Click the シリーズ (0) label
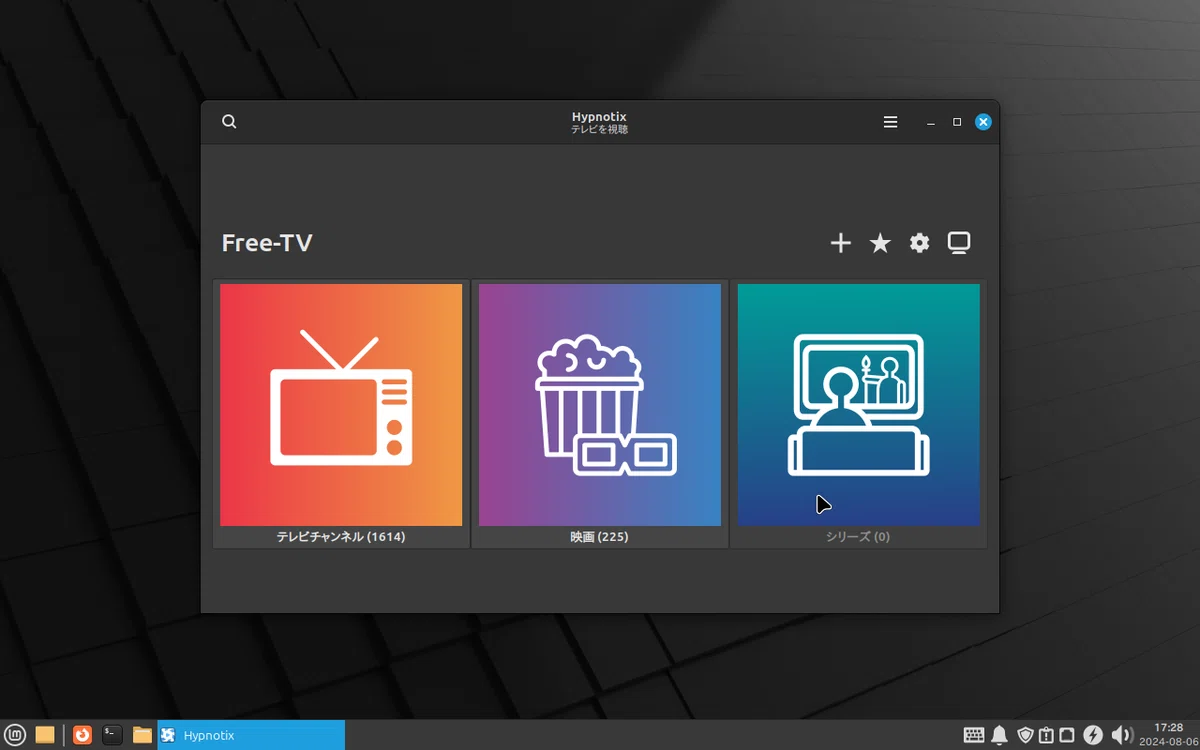 coord(858,537)
